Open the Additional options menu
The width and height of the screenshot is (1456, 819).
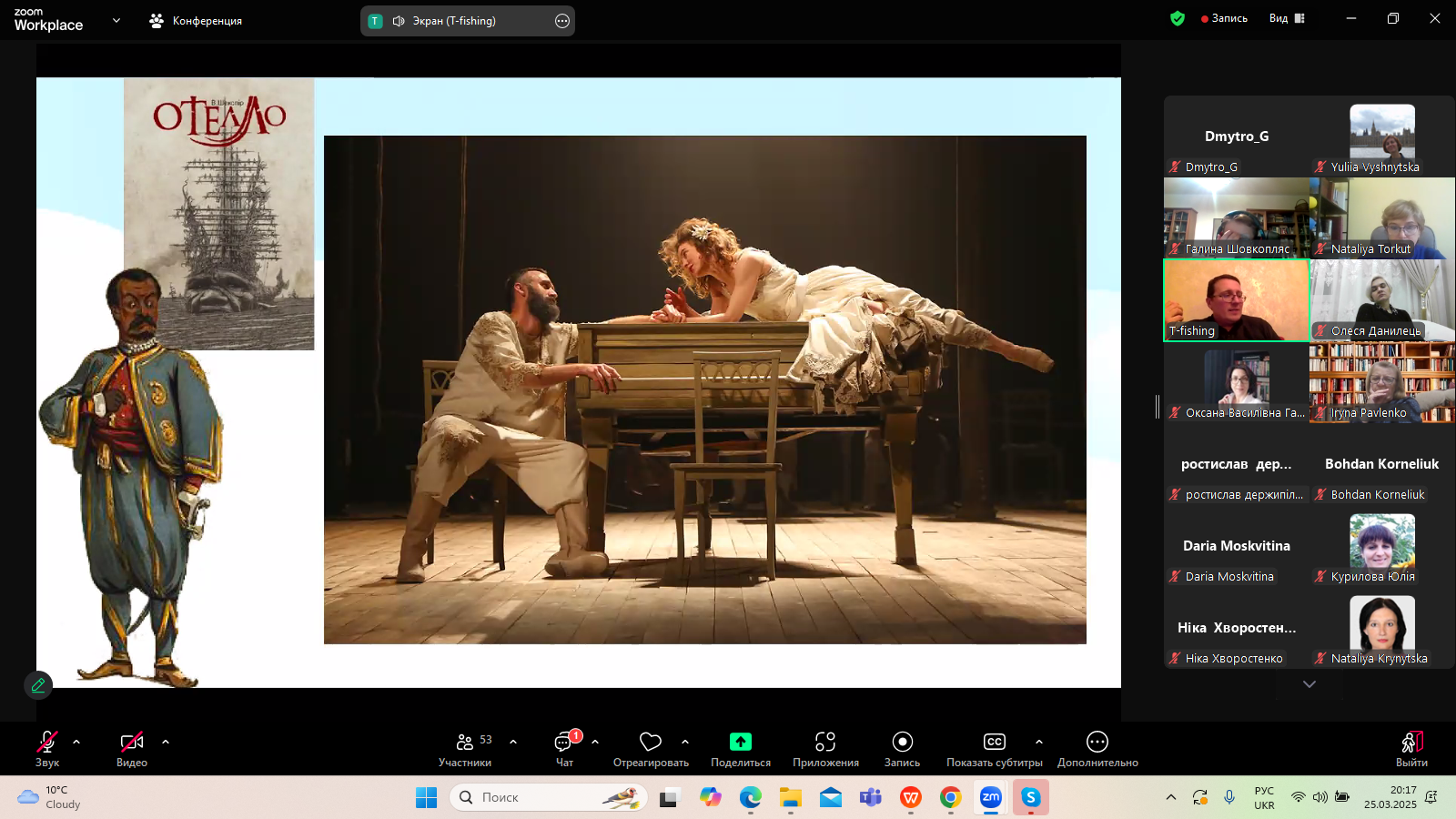(x=1097, y=748)
